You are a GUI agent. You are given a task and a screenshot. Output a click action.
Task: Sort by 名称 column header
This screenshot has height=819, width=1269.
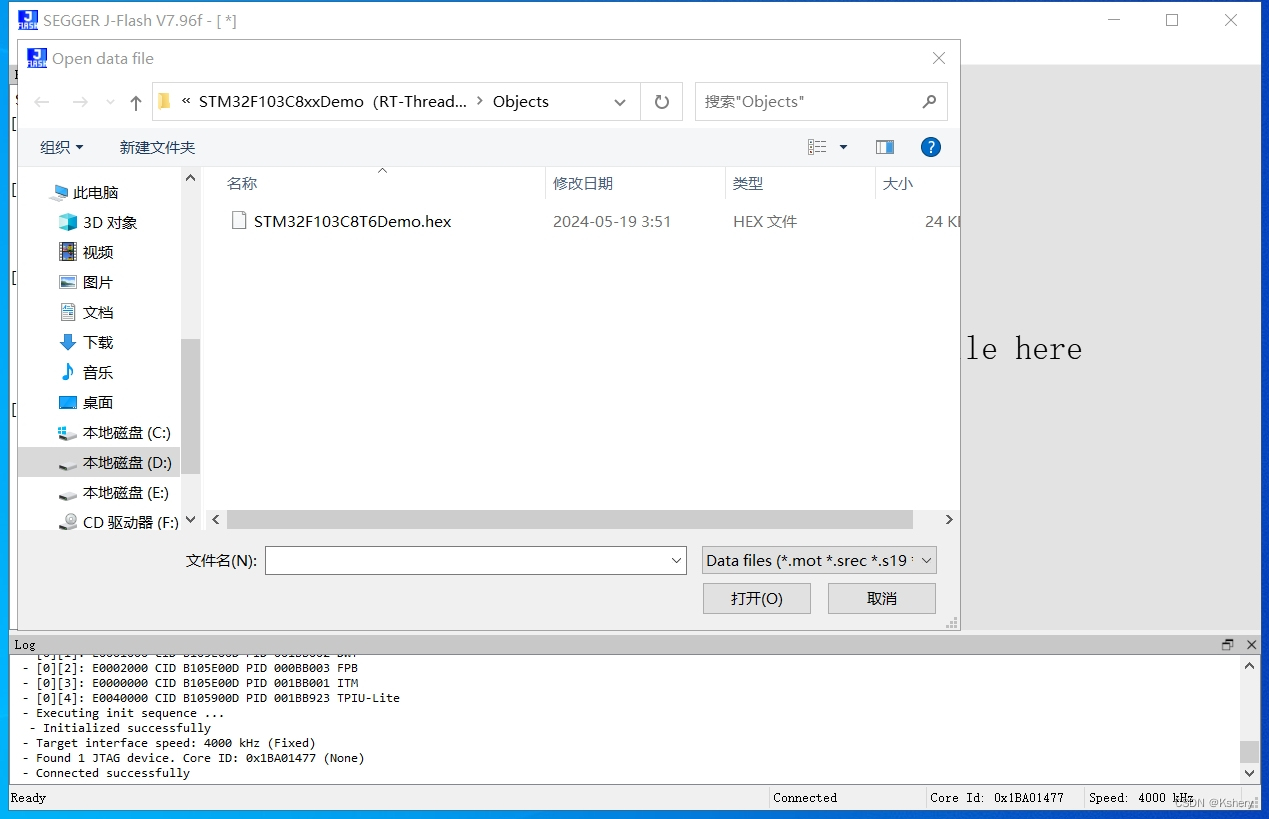tap(242, 183)
